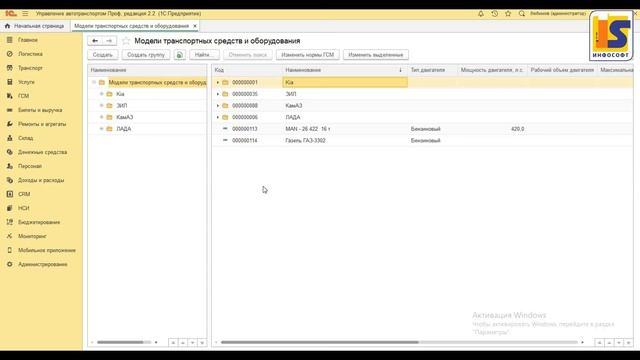Expand group row 000000035 ЗИЛ in table

coord(218,94)
